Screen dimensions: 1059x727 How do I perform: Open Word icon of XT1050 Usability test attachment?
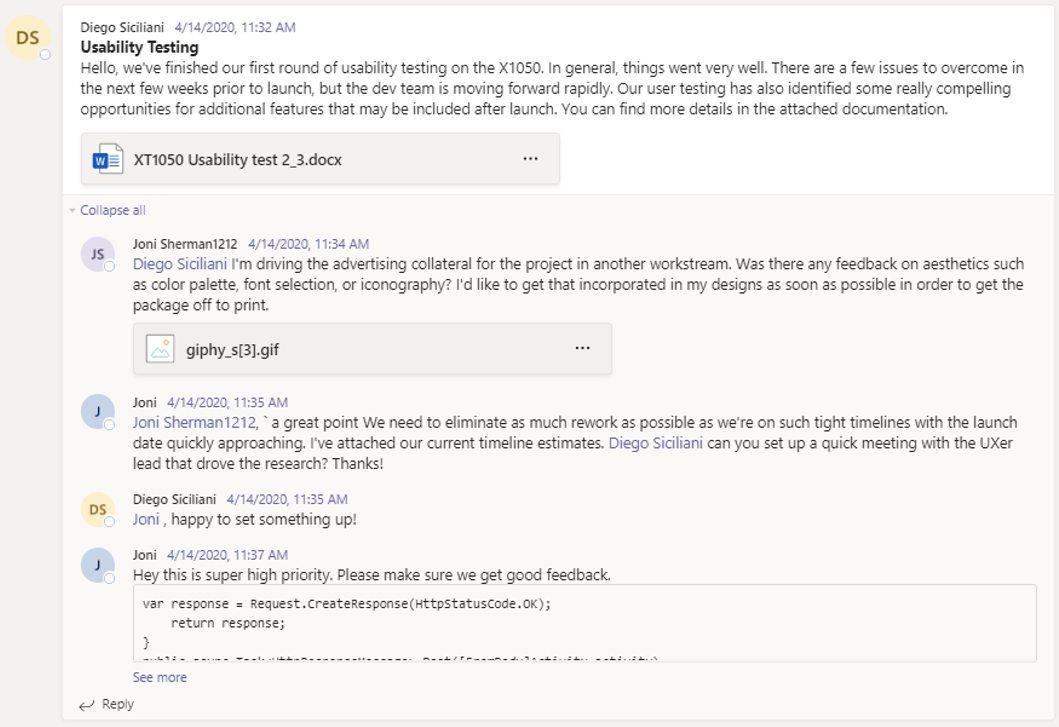tap(107, 159)
